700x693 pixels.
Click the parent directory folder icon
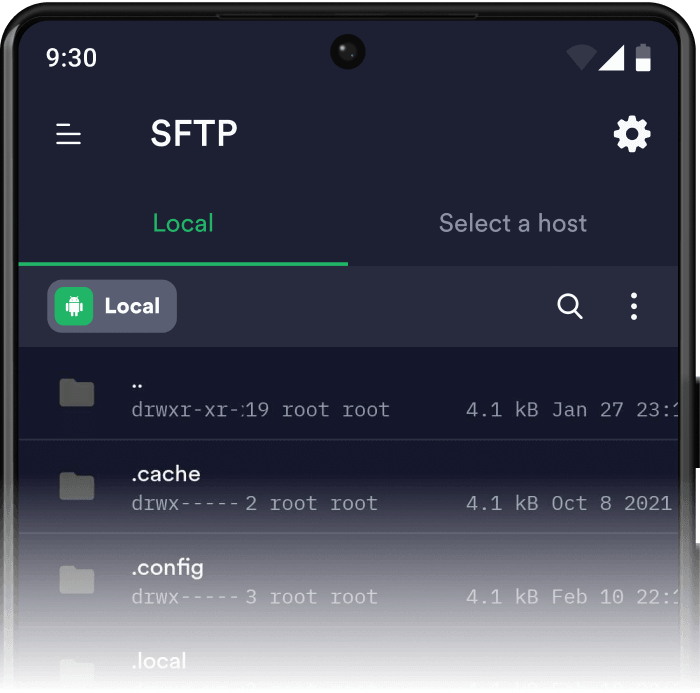pyautogui.click(x=77, y=394)
